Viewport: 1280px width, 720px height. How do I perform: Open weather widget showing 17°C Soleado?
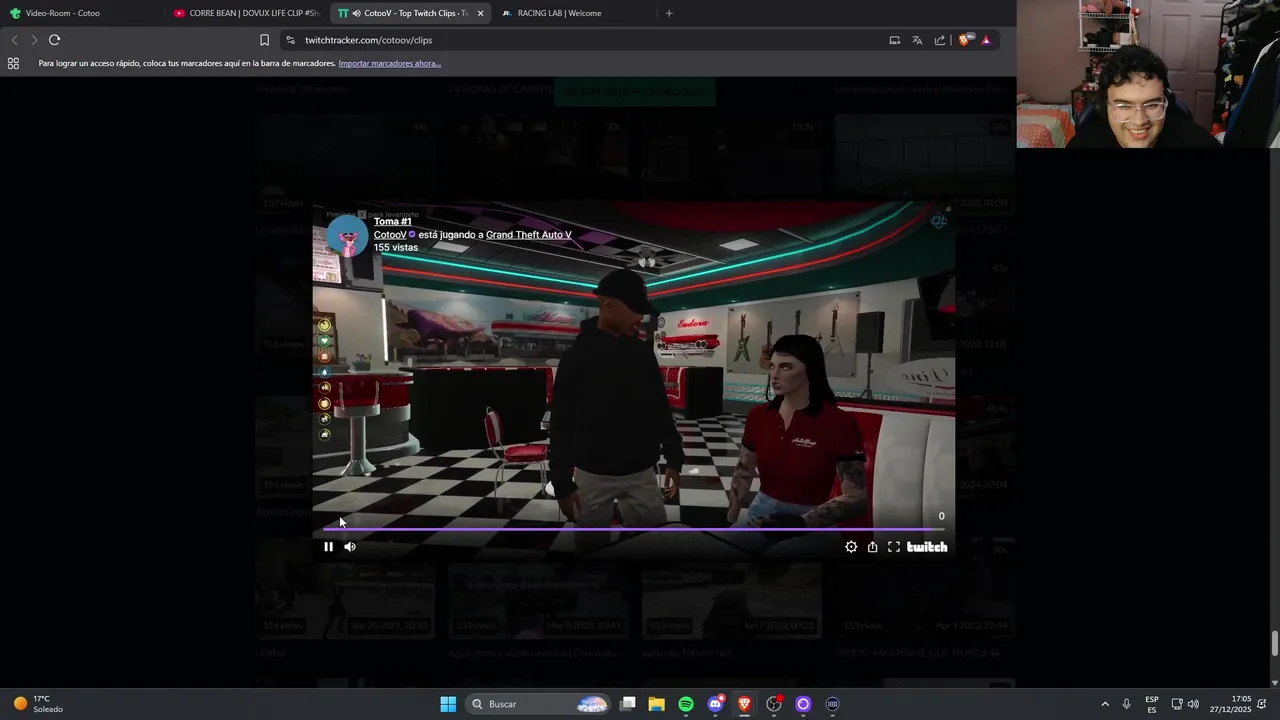(x=38, y=704)
